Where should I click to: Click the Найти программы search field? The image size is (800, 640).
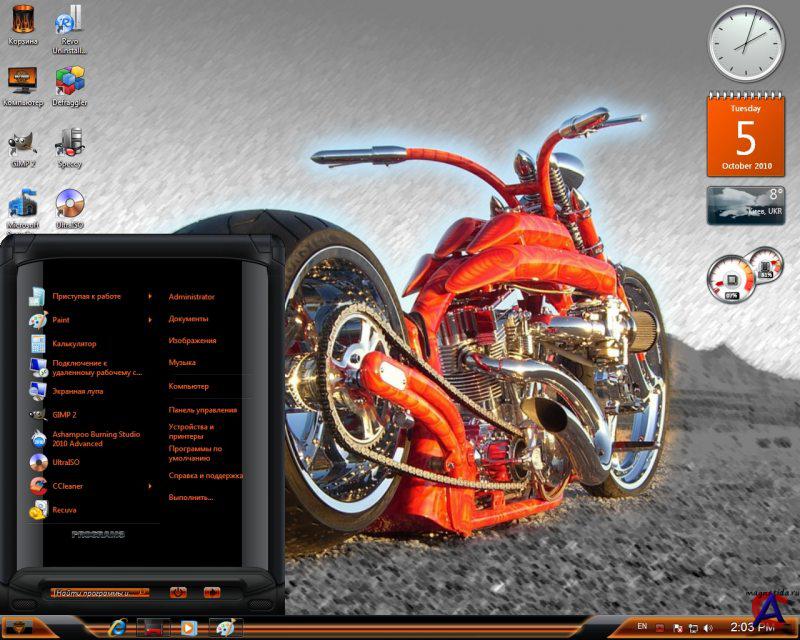tap(100, 592)
